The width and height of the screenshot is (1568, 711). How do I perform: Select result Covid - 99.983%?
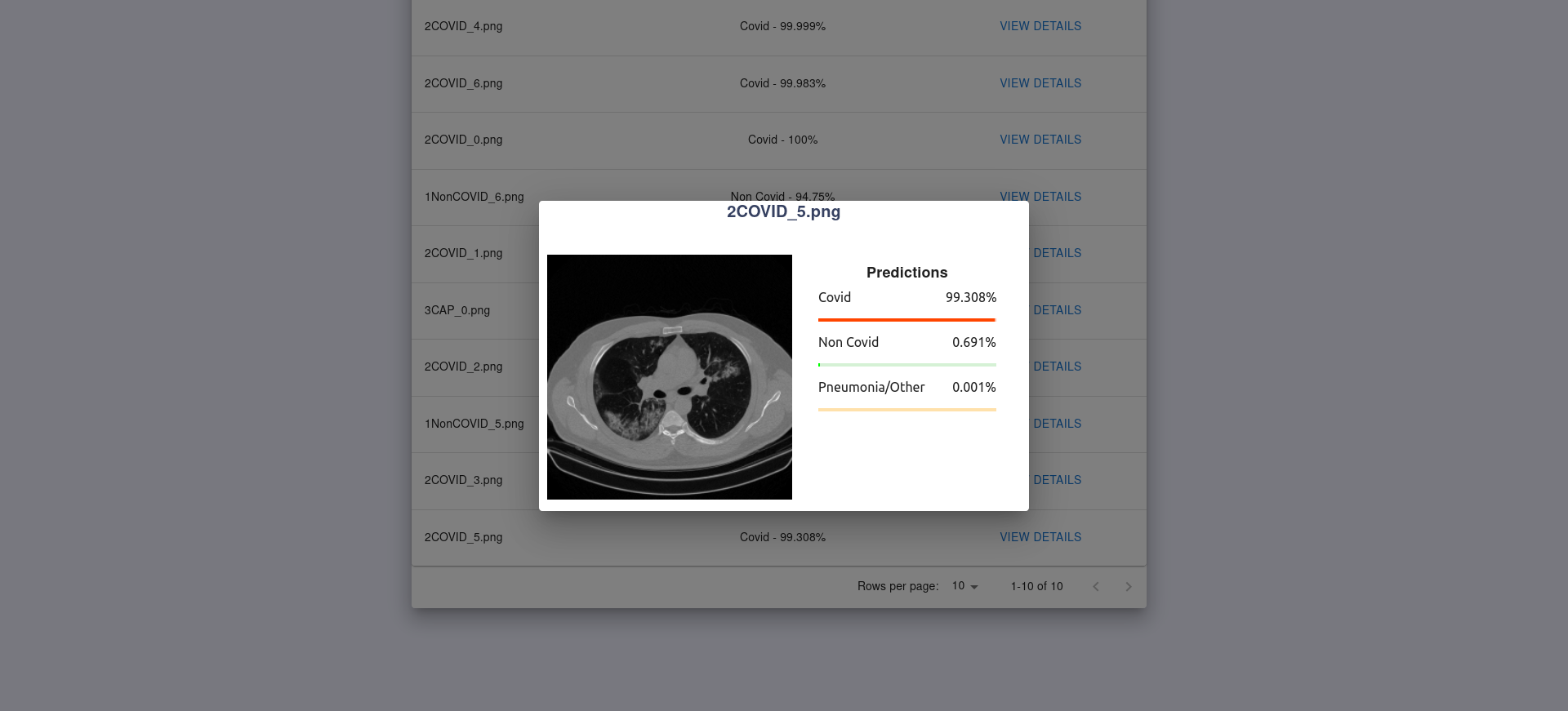click(x=782, y=83)
